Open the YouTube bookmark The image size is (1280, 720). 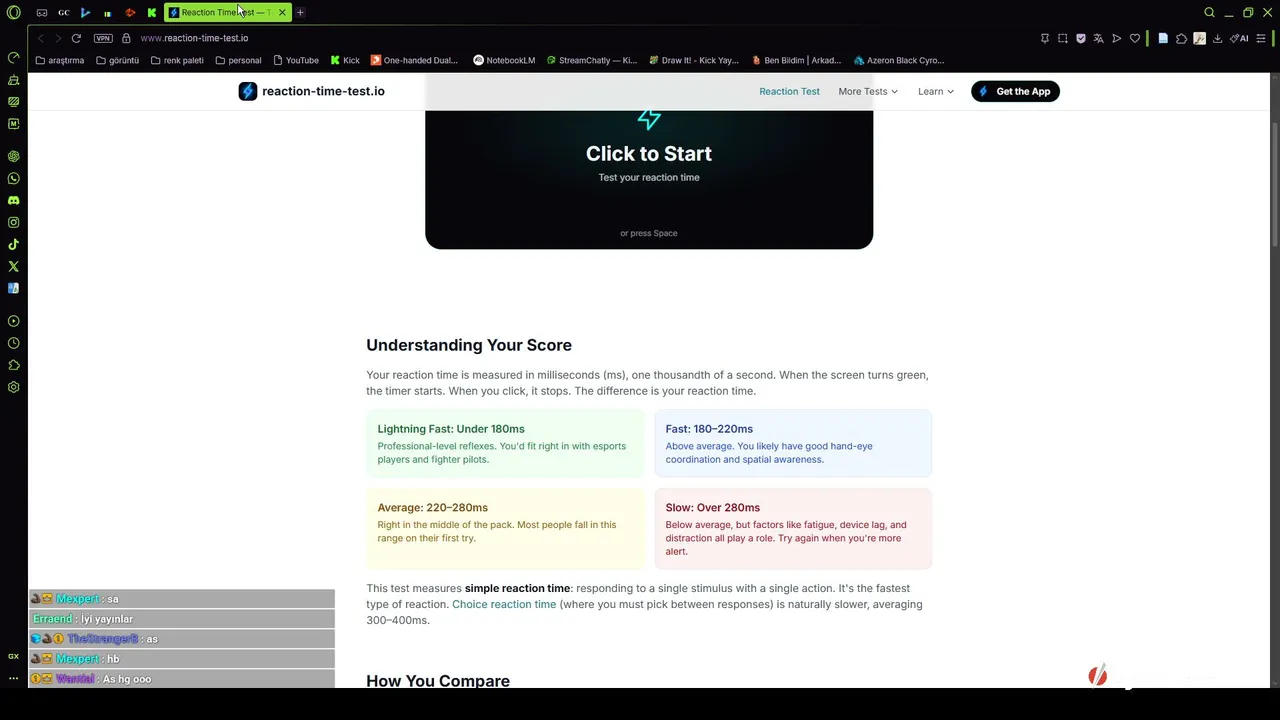296,60
